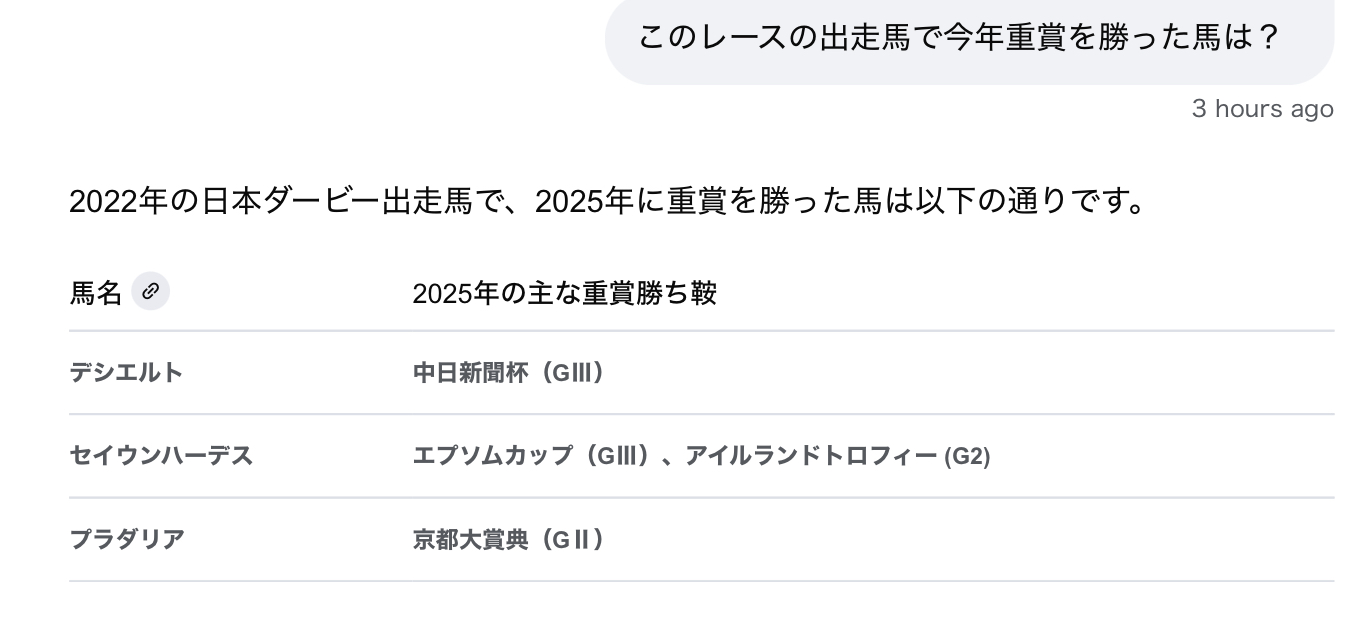1372x629 pixels.
Task: Click the user question message bubble
Action: click(x=968, y=39)
